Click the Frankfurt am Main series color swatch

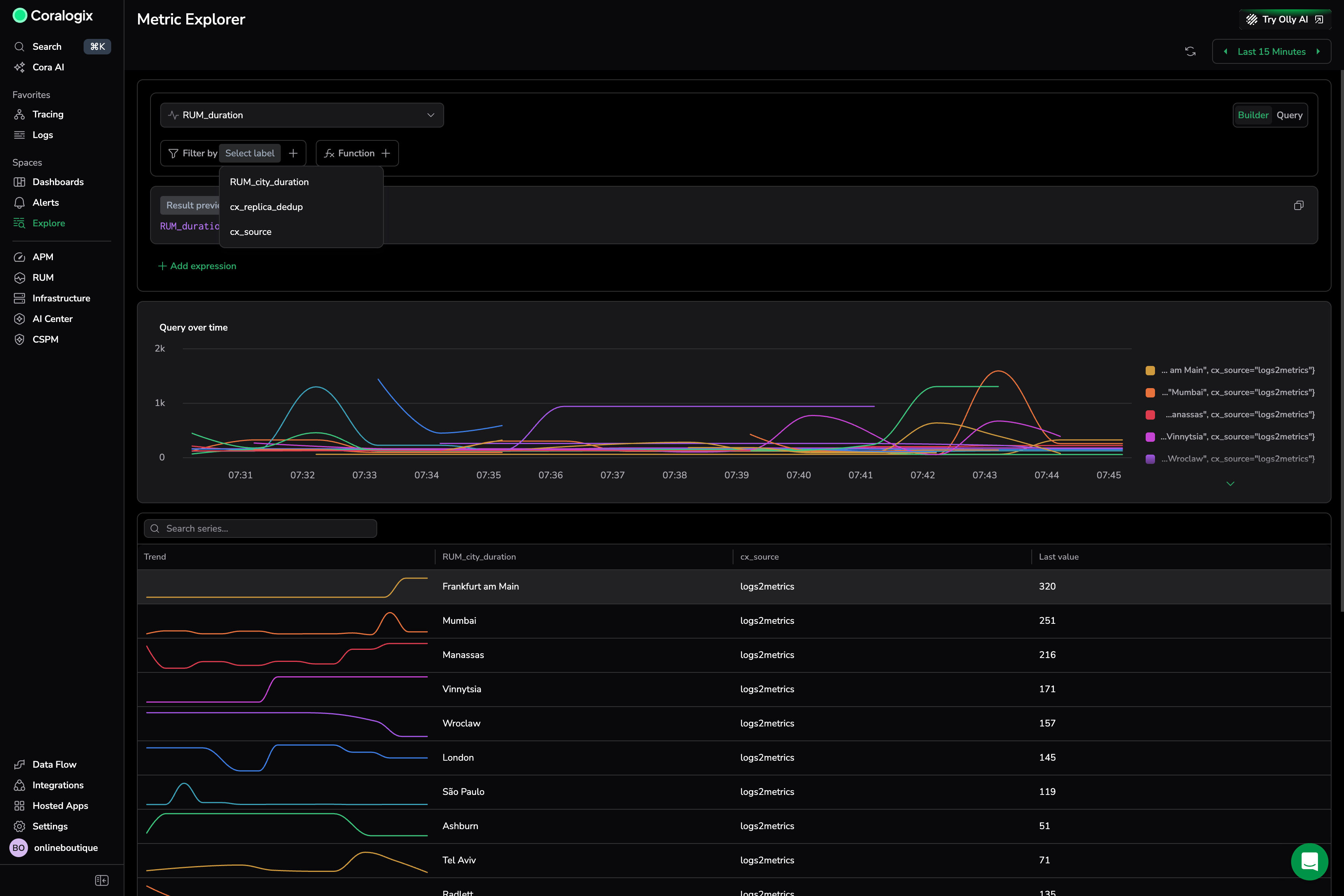[x=1150, y=370]
